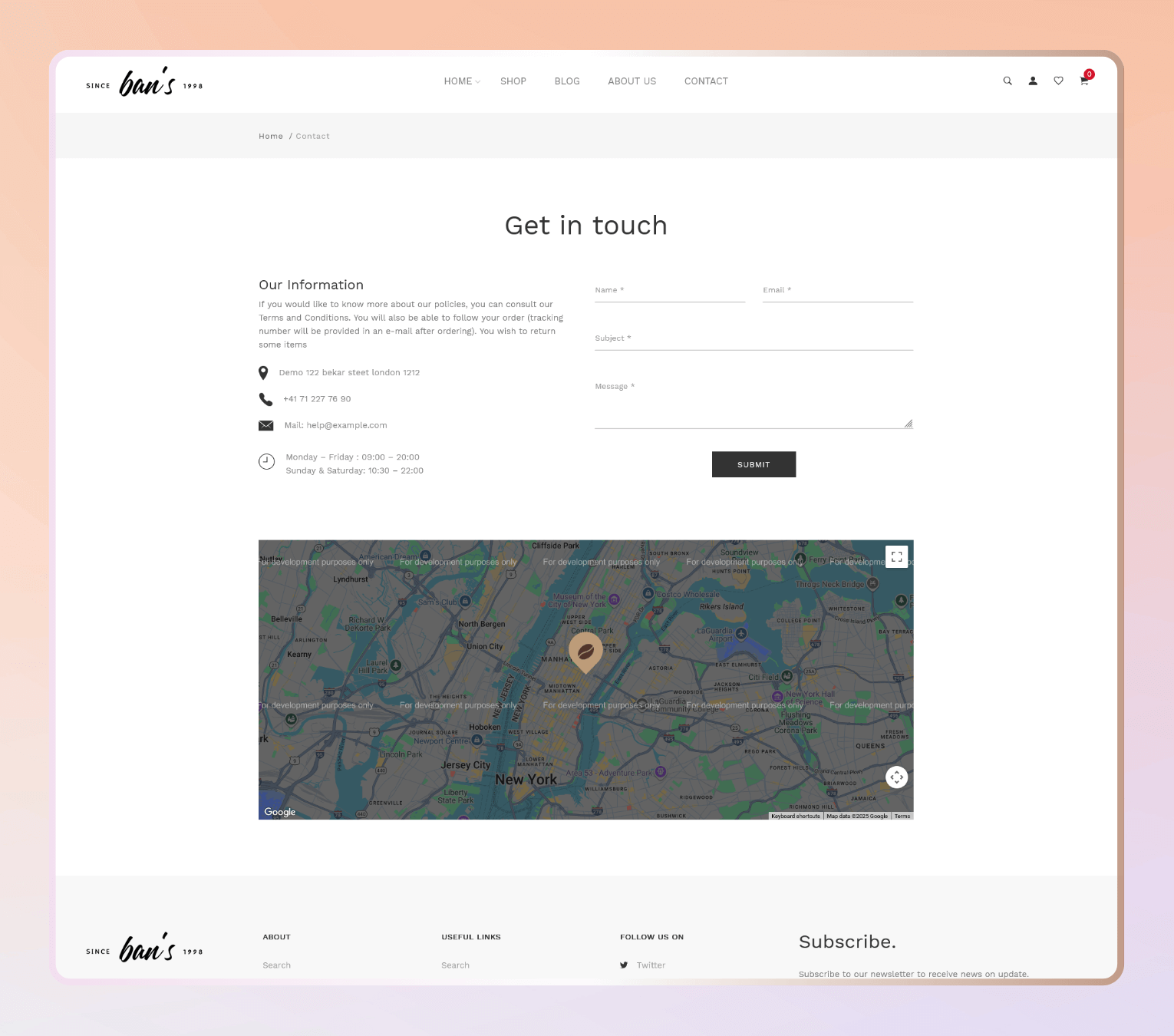The width and height of the screenshot is (1174, 1036).
Task: Click the New York label on map
Action: click(526, 780)
